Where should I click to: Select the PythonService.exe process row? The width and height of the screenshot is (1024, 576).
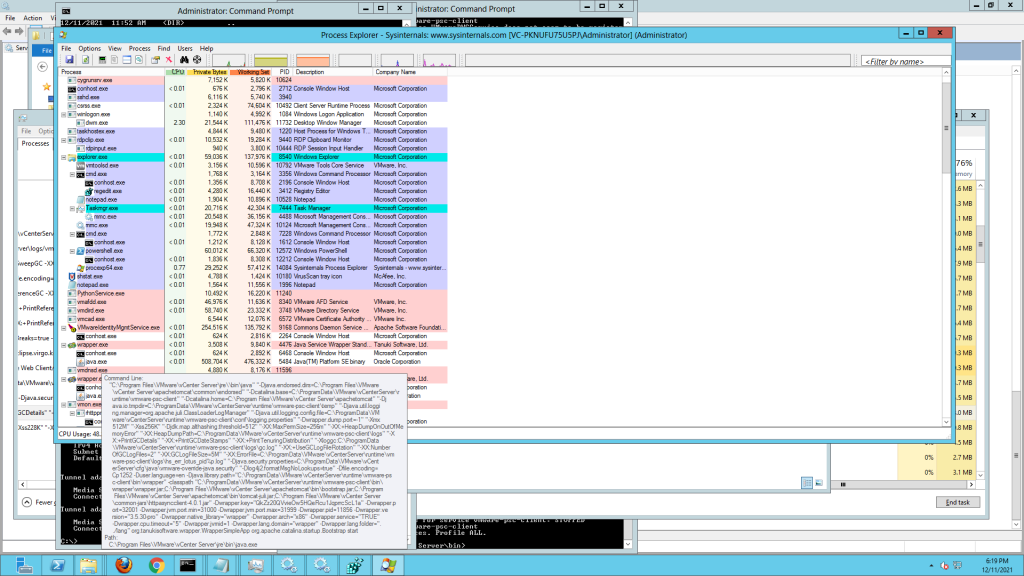(x=253, y=294)
